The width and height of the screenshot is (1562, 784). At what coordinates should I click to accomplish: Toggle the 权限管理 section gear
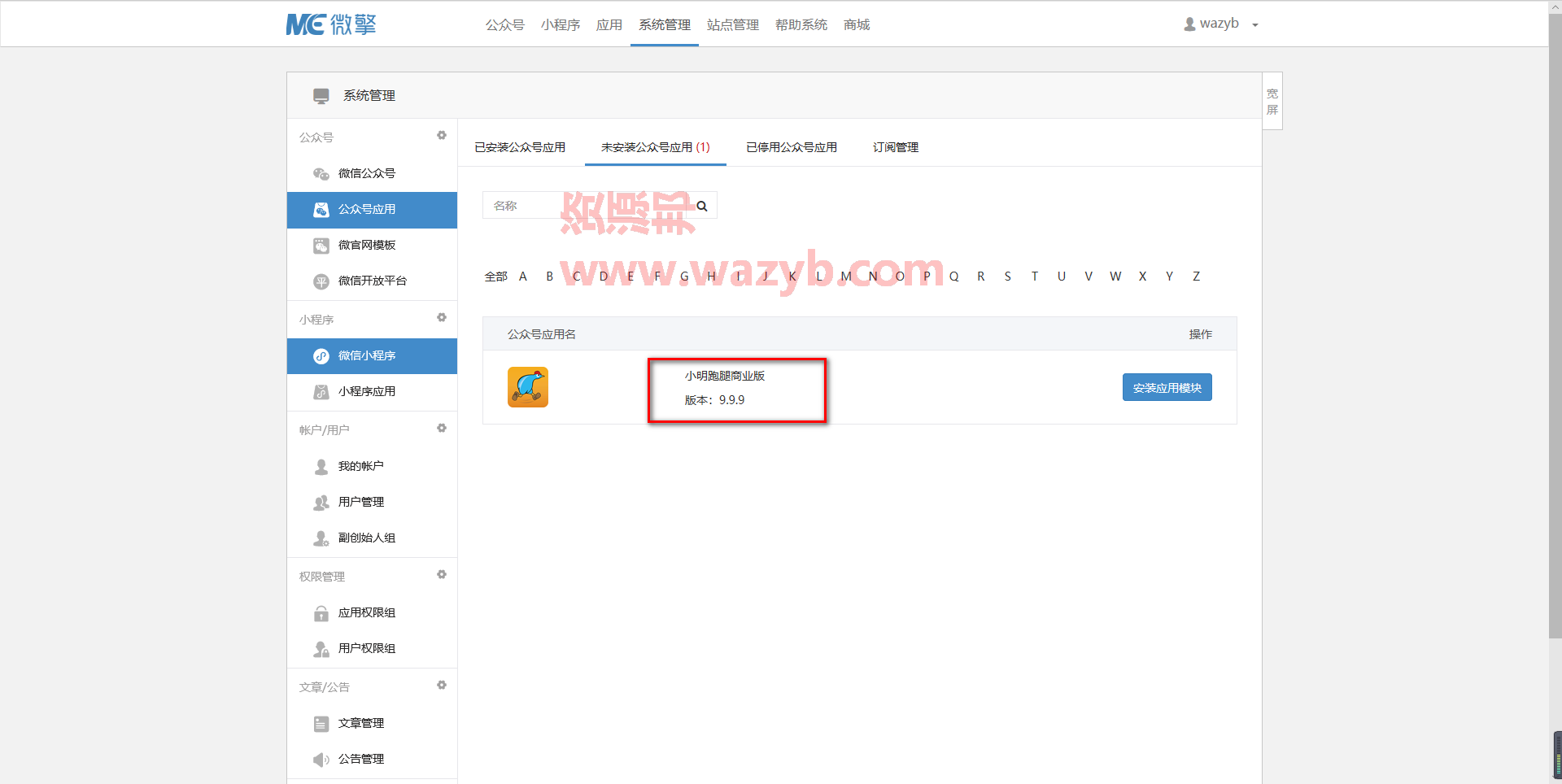tap(442, 575)
